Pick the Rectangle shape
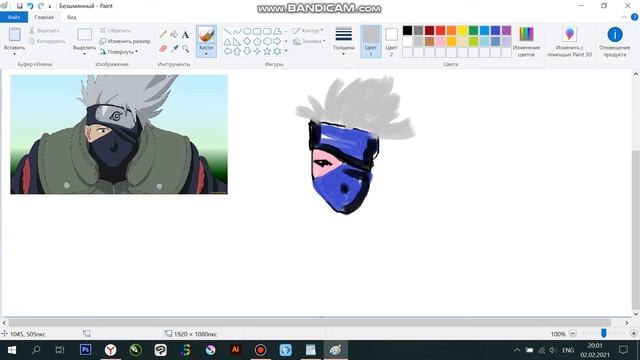This screenshot has height=360, width=640. point(257,31)
